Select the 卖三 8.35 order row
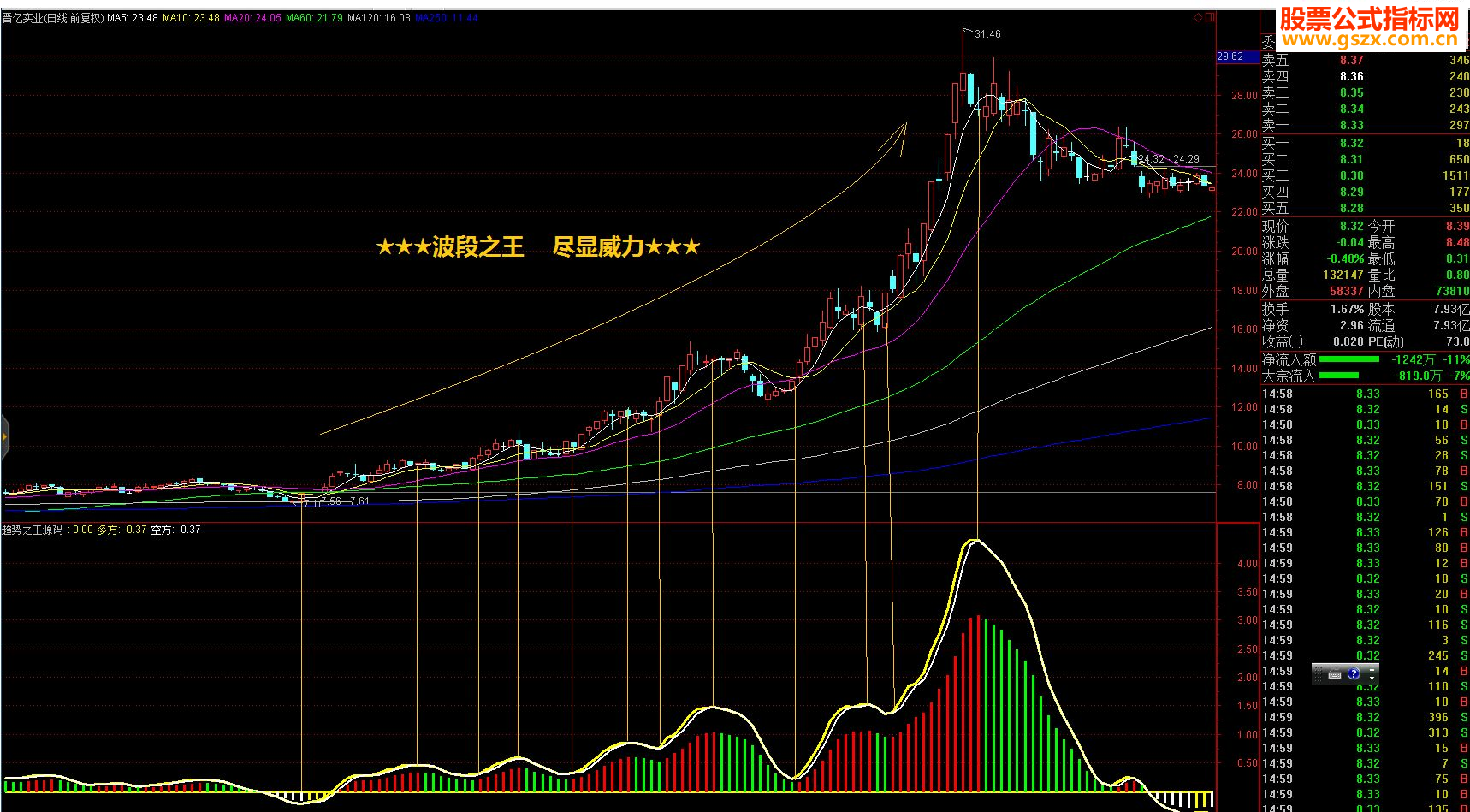1470x812 pixels. click(1365, 92)
